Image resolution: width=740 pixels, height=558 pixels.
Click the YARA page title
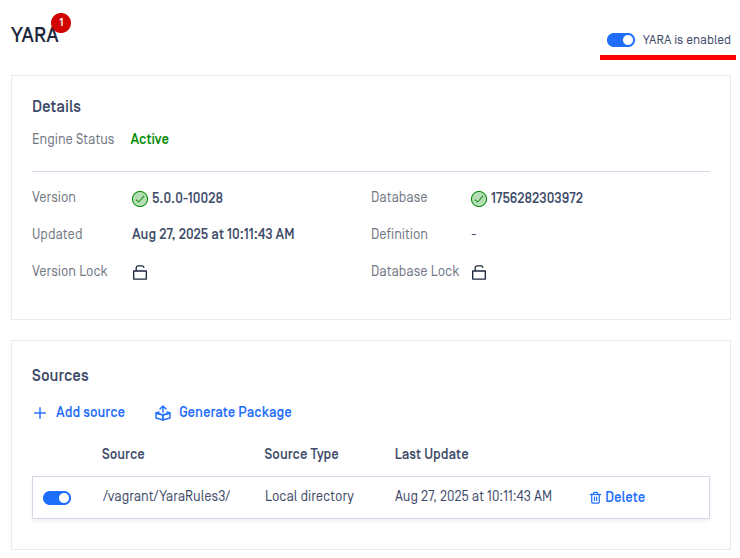34,35
